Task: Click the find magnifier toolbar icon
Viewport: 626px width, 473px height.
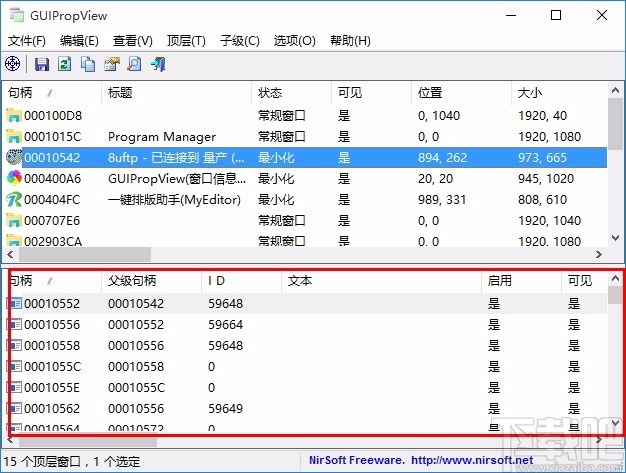Action: tap(135, 64)
